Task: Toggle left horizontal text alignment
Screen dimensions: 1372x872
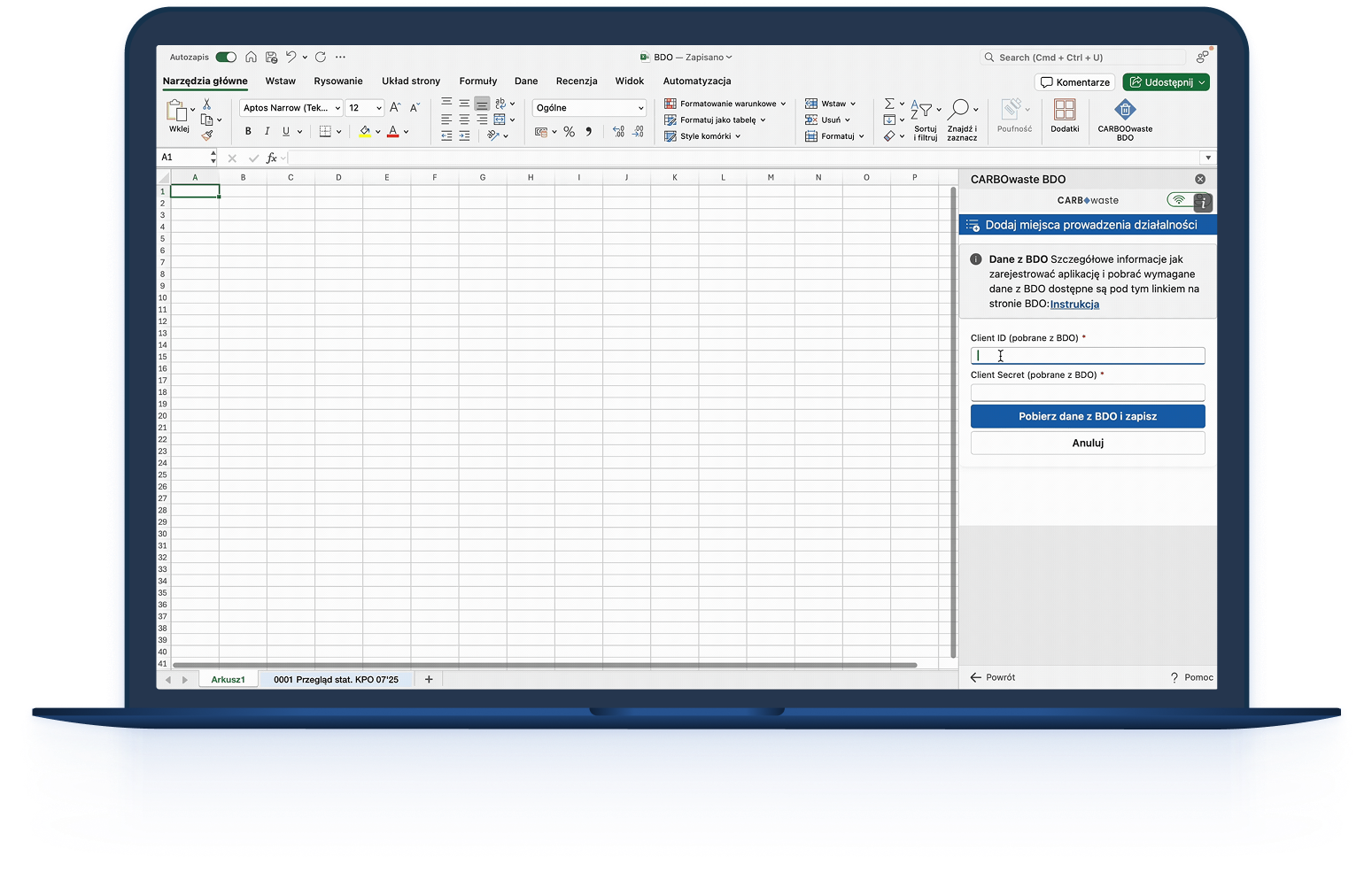Action: (446, 120)
